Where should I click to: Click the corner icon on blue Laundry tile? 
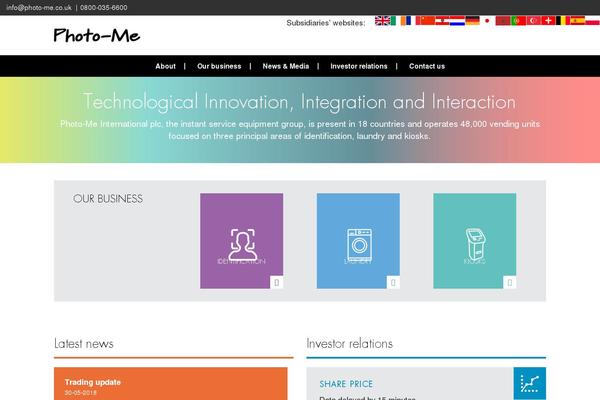[x=393, y=282]
